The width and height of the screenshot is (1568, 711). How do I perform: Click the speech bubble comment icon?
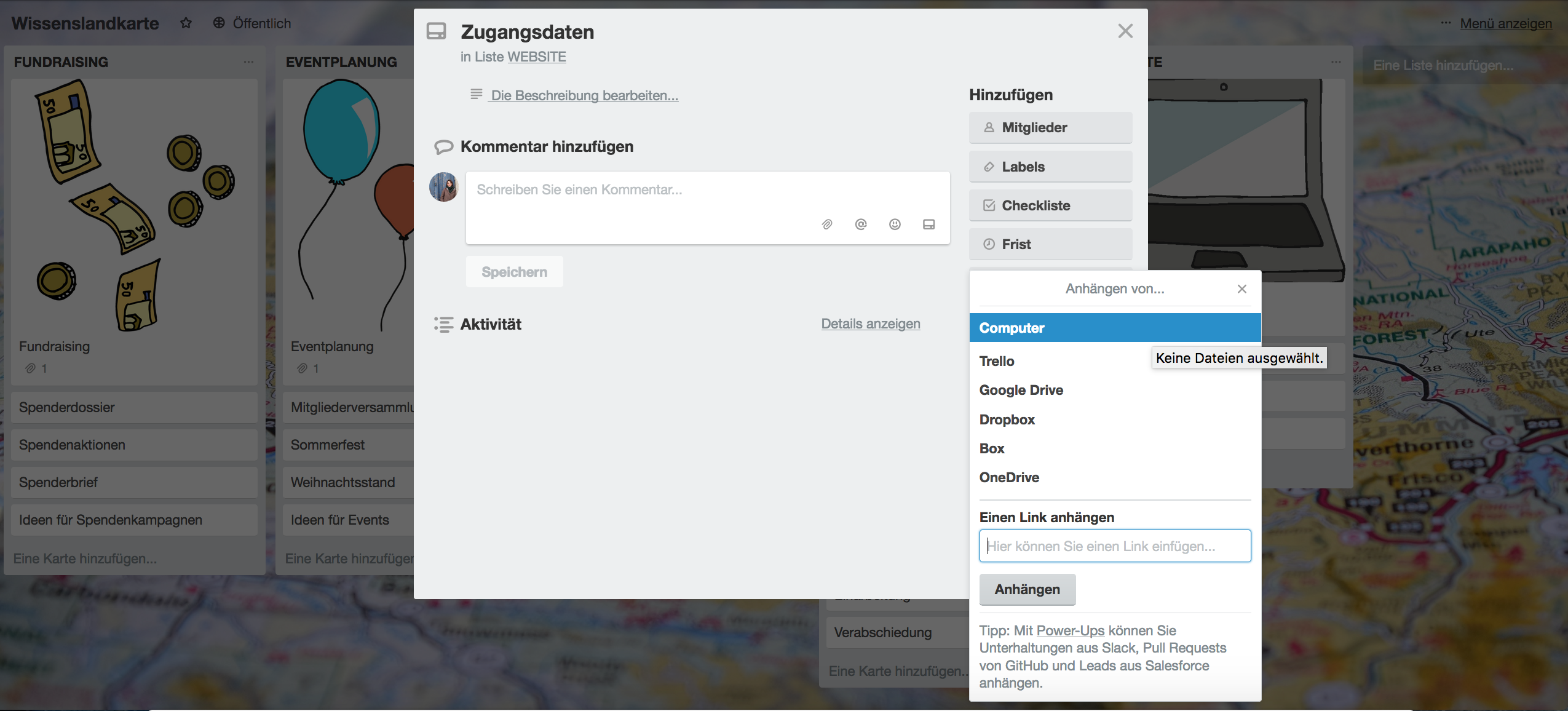443,147
